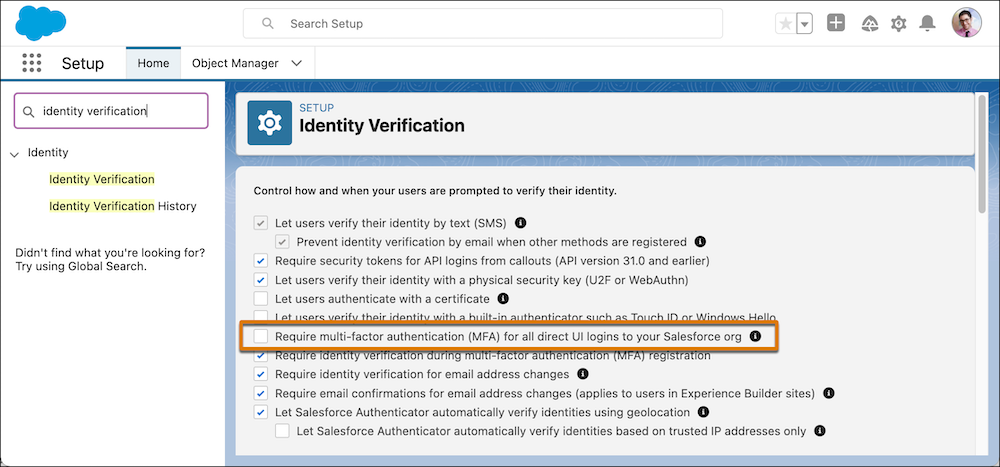Toggle Require email confirmations for email address changes
The height and width of the screenshot is (467, 1000).
[x=261, y=393]
